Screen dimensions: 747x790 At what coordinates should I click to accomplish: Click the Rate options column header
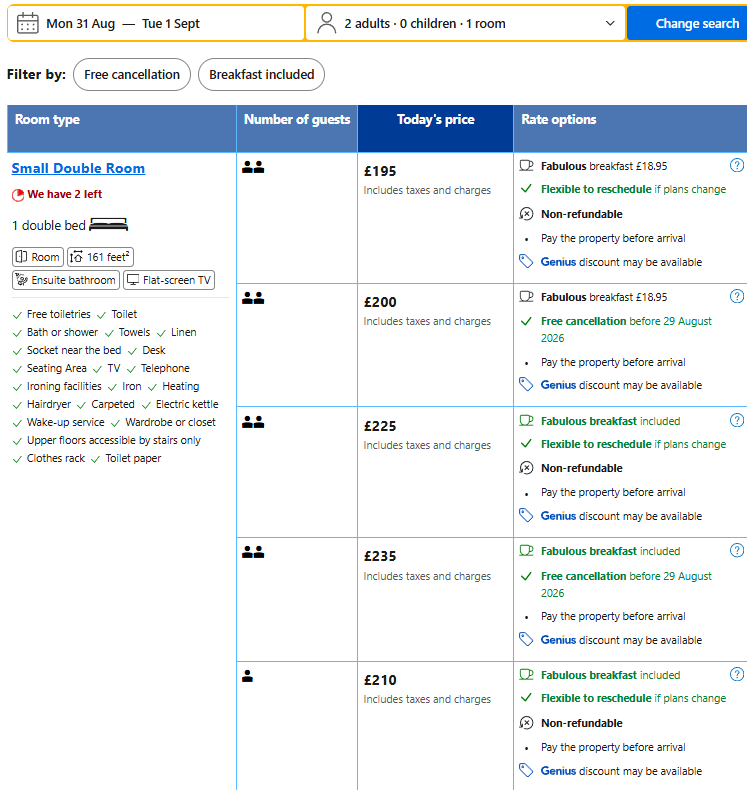[630, 128]
